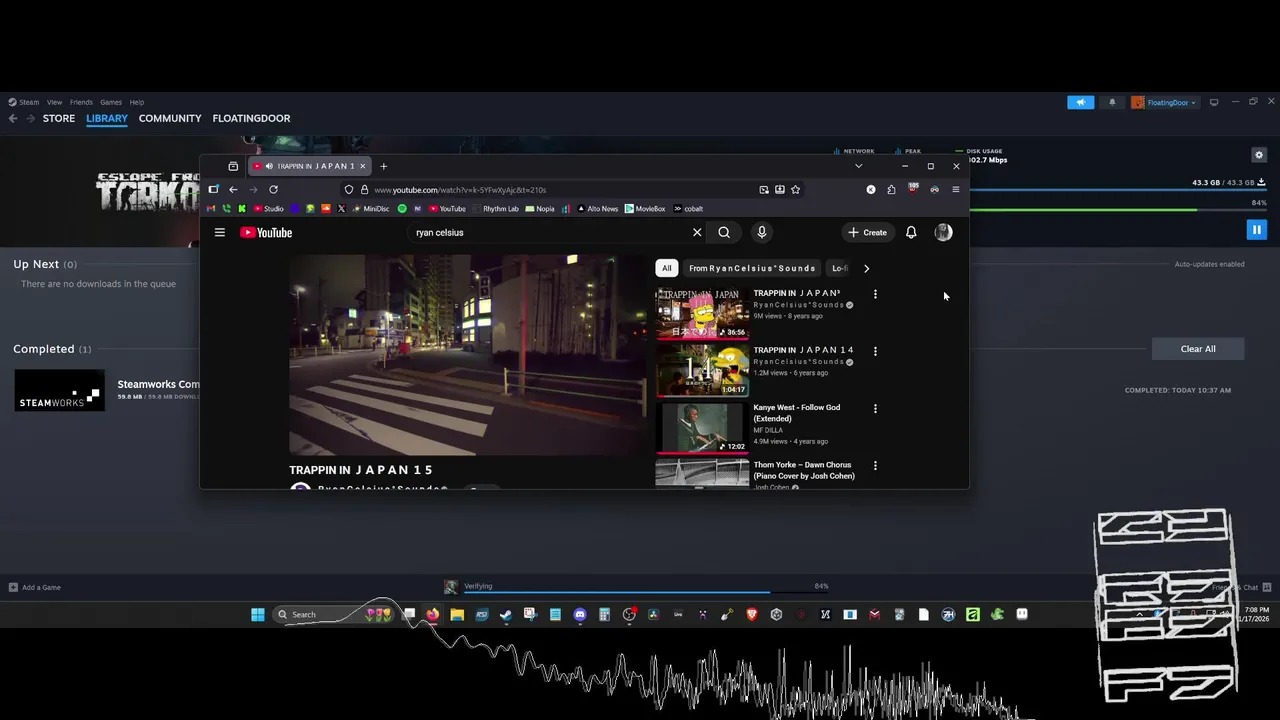Click the YouTube Create button

(867, 232)
